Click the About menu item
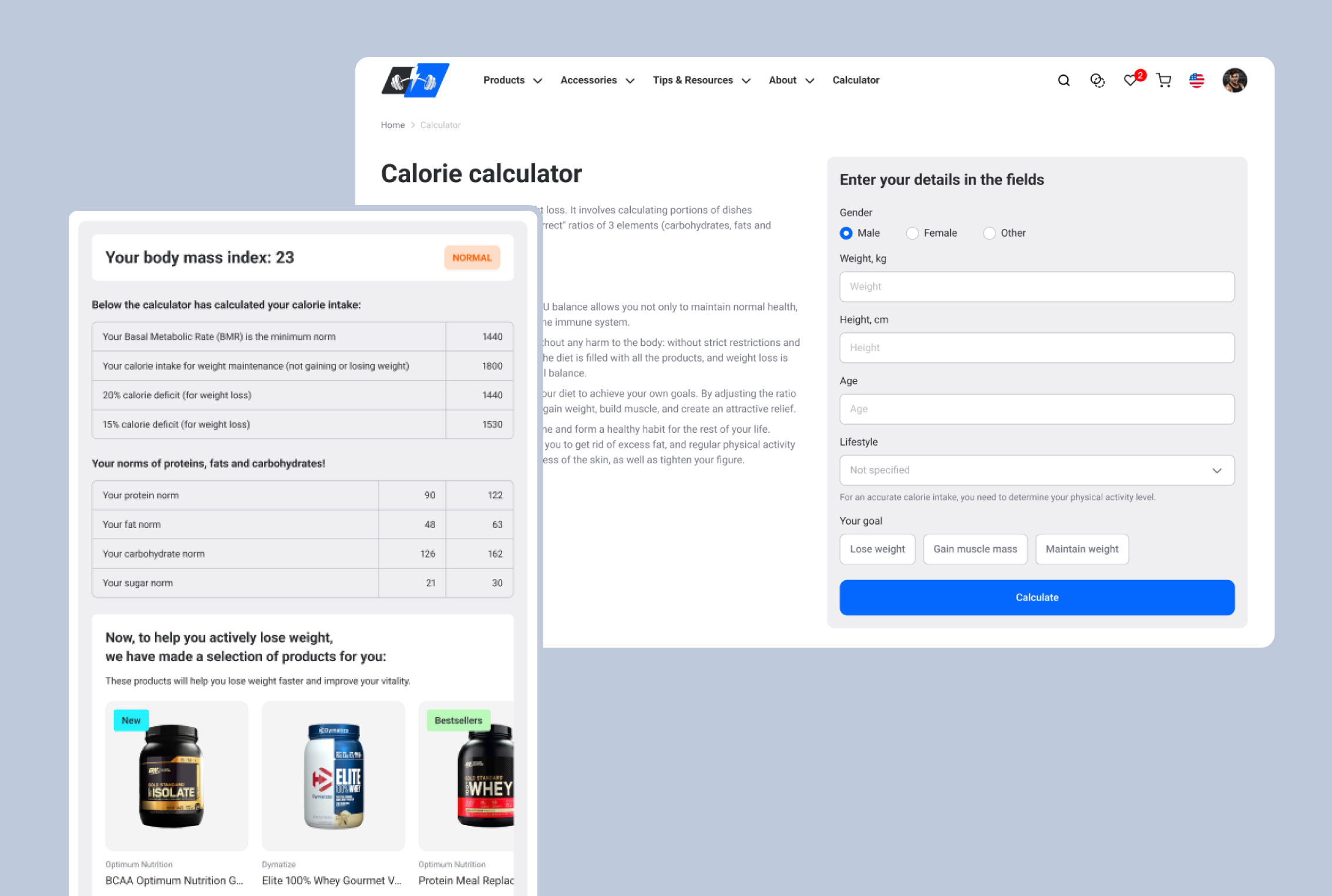This screenshot has width=1332, height=896. pos(781,80)
